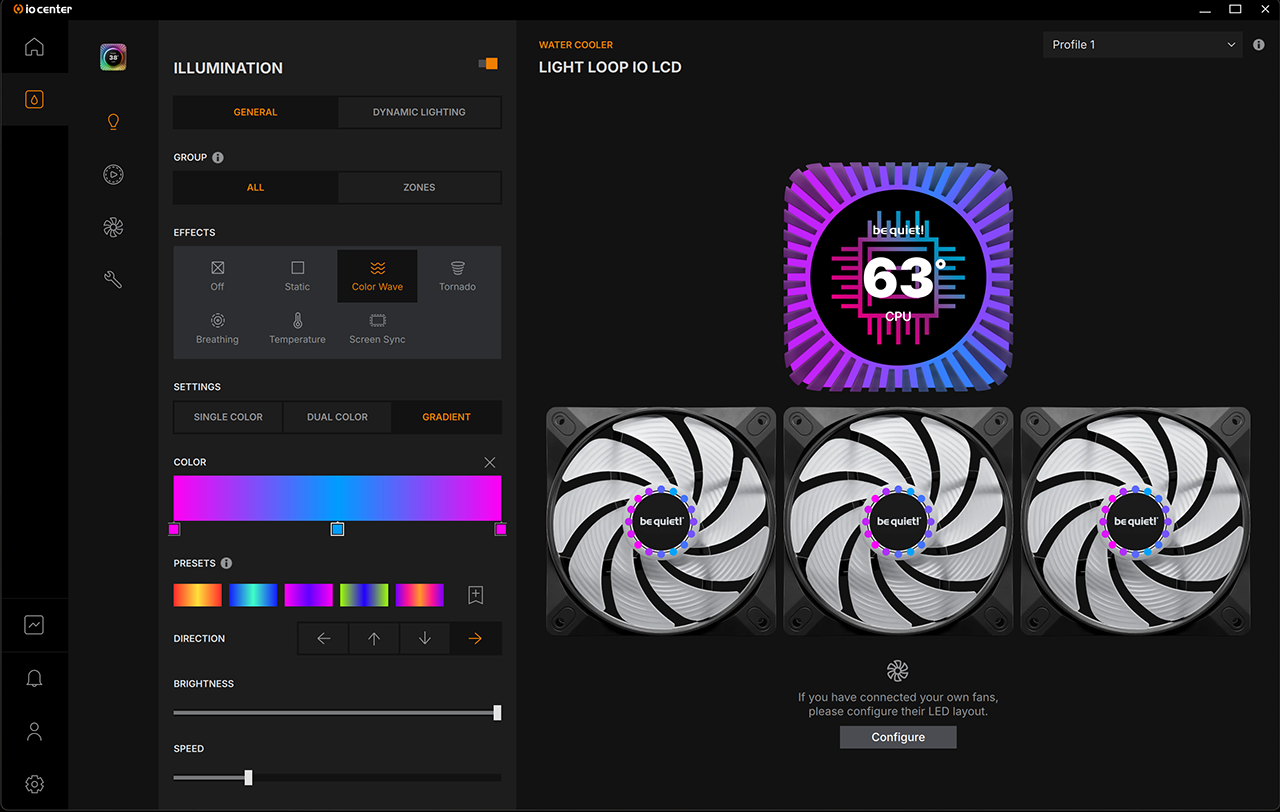Choose the Color Wave effect

point(377,276)
